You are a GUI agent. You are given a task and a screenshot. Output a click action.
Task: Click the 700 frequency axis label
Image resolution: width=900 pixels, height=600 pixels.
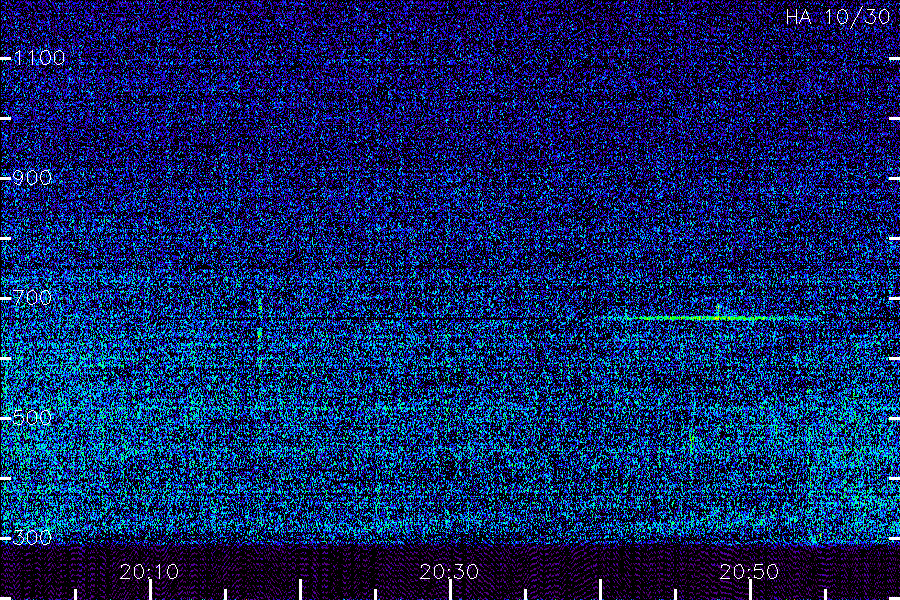[x=32, y=297]
